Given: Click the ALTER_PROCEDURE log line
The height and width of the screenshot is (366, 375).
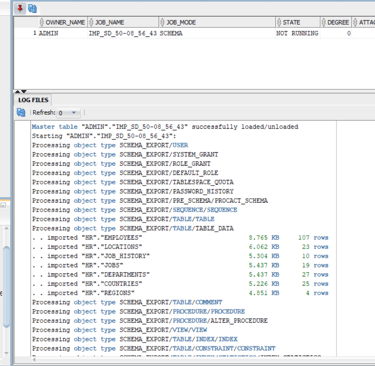Looking at the screenshot, I should [150, 321].
